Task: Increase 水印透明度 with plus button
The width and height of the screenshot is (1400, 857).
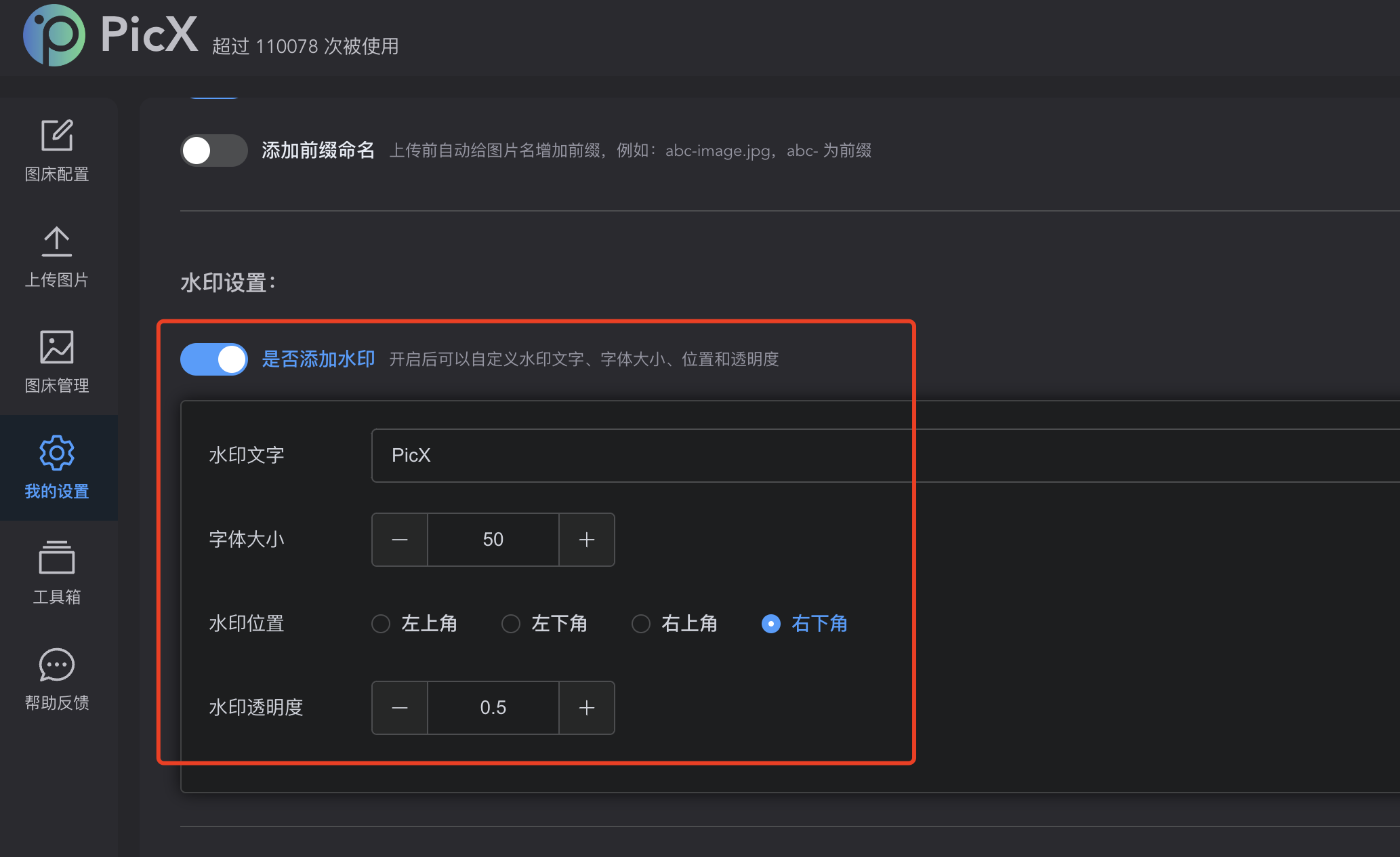Action: click(x=587, y=708)
